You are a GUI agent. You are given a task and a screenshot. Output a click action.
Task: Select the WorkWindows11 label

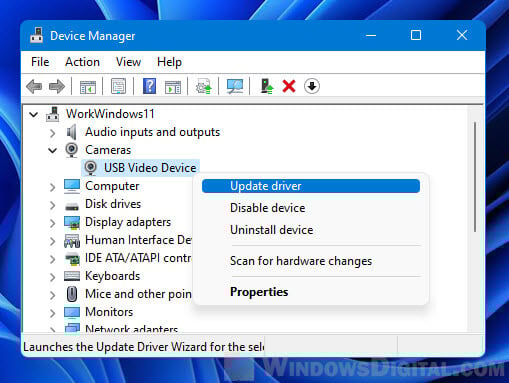click(x=110, y=114)
